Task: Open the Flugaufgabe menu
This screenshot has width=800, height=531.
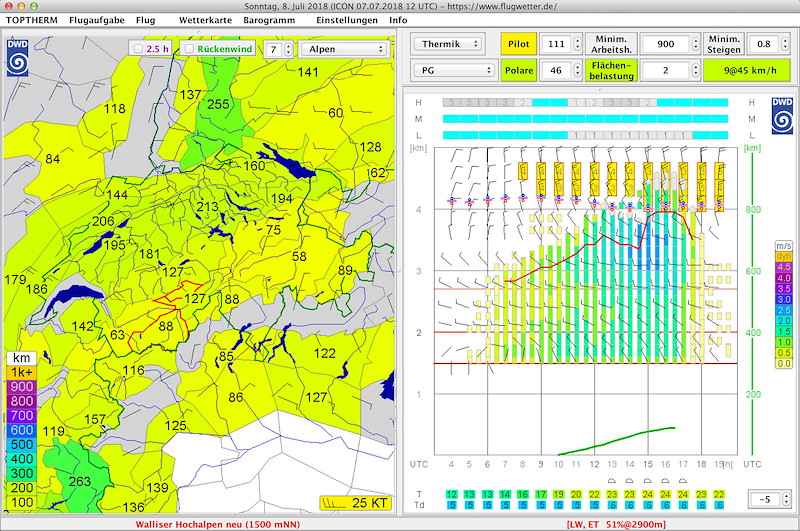Action: point(97,20)
